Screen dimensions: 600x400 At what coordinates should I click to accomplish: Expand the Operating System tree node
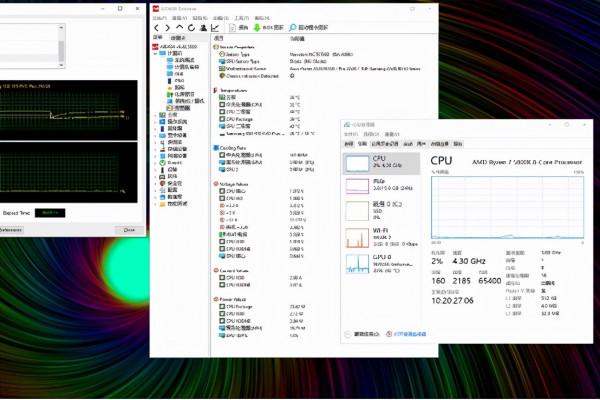pyautogui.click(x=156, y=122)
